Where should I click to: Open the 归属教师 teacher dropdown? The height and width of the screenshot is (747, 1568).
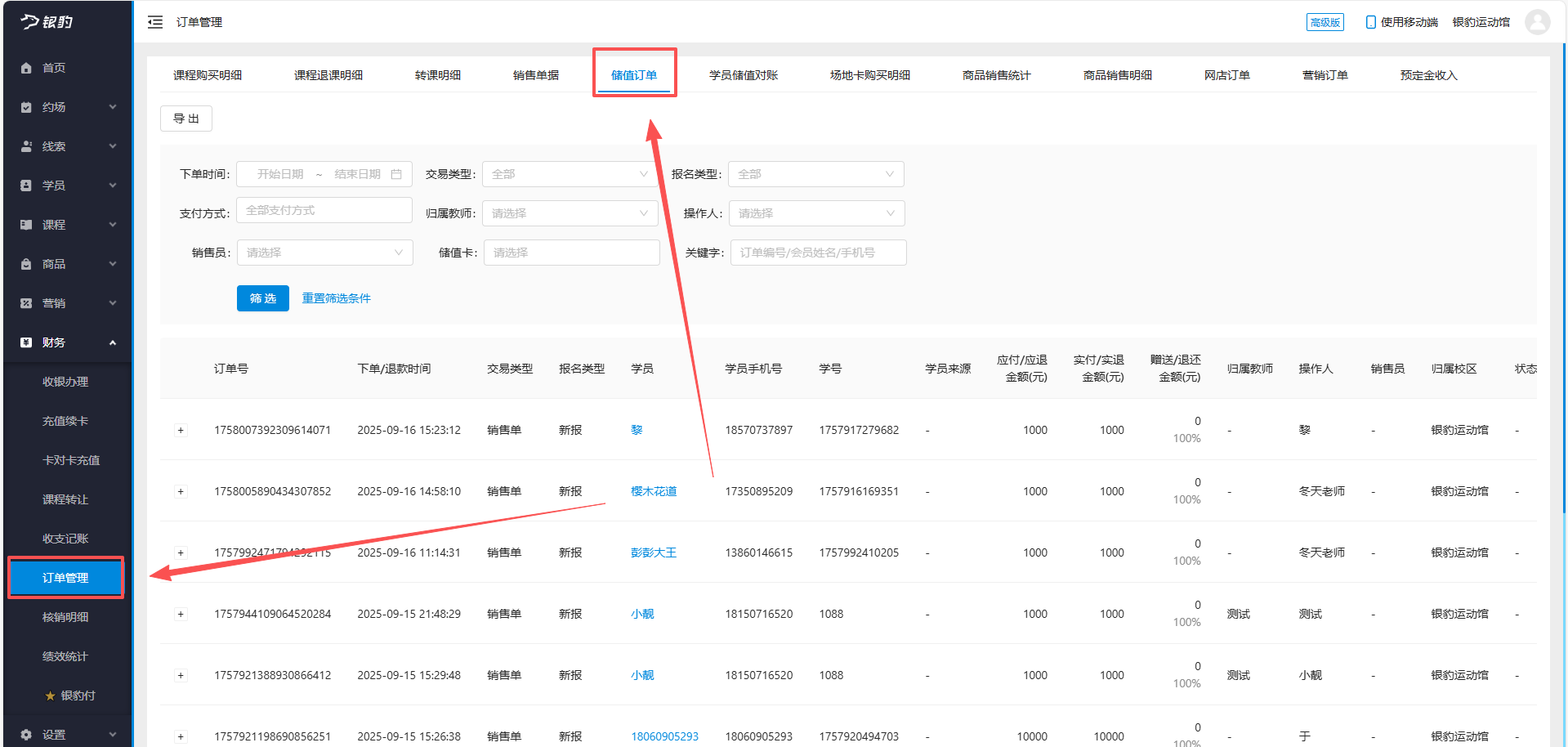point(570,212)
